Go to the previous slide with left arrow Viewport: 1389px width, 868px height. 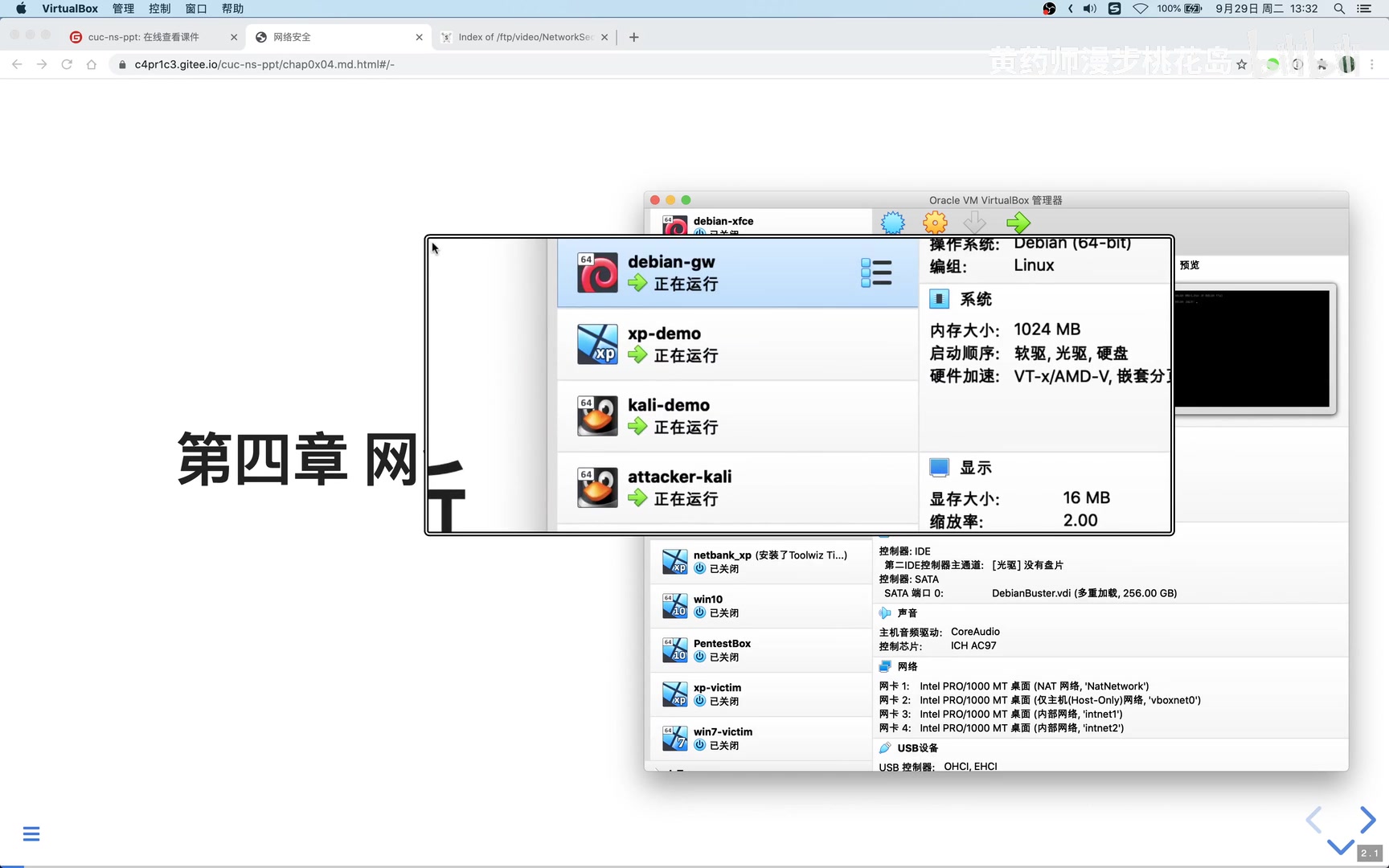point(1314,820)
